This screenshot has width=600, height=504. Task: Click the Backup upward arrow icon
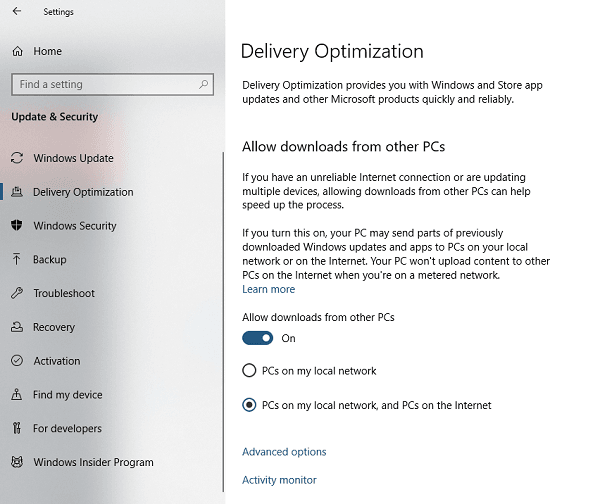pos(16,259)
